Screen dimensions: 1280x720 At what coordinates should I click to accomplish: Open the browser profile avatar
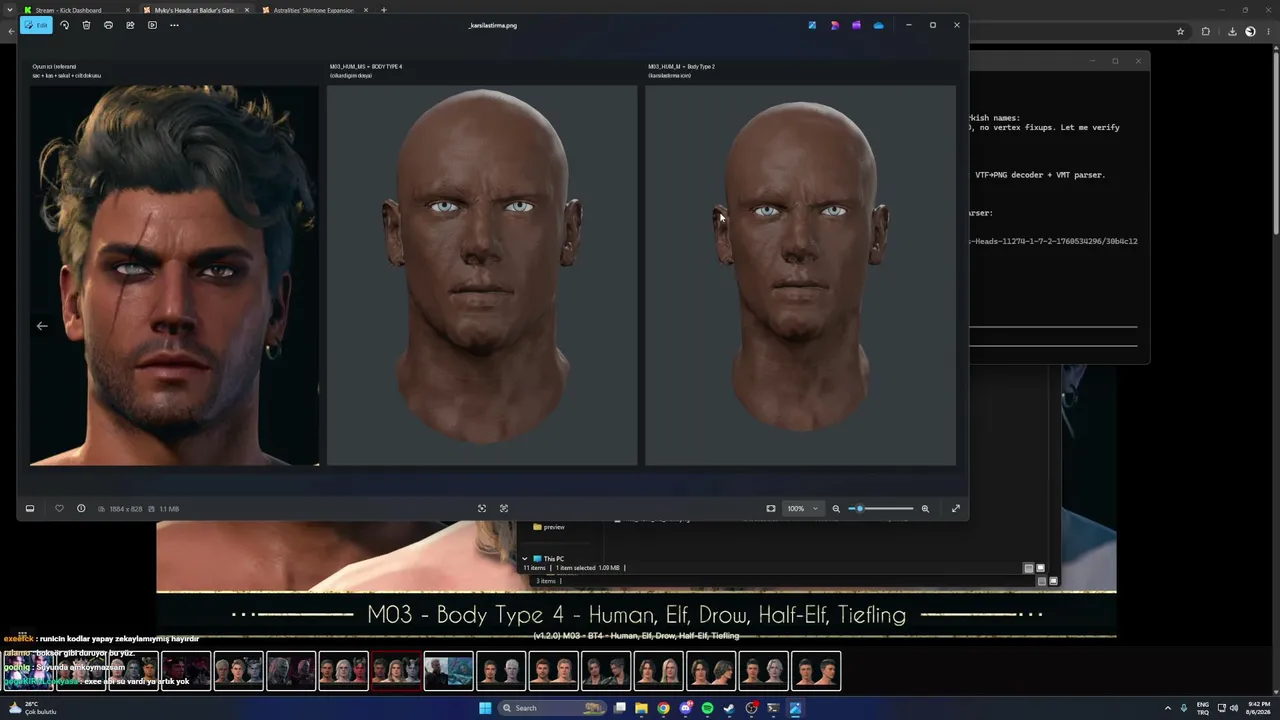(x=1250, y=31)
